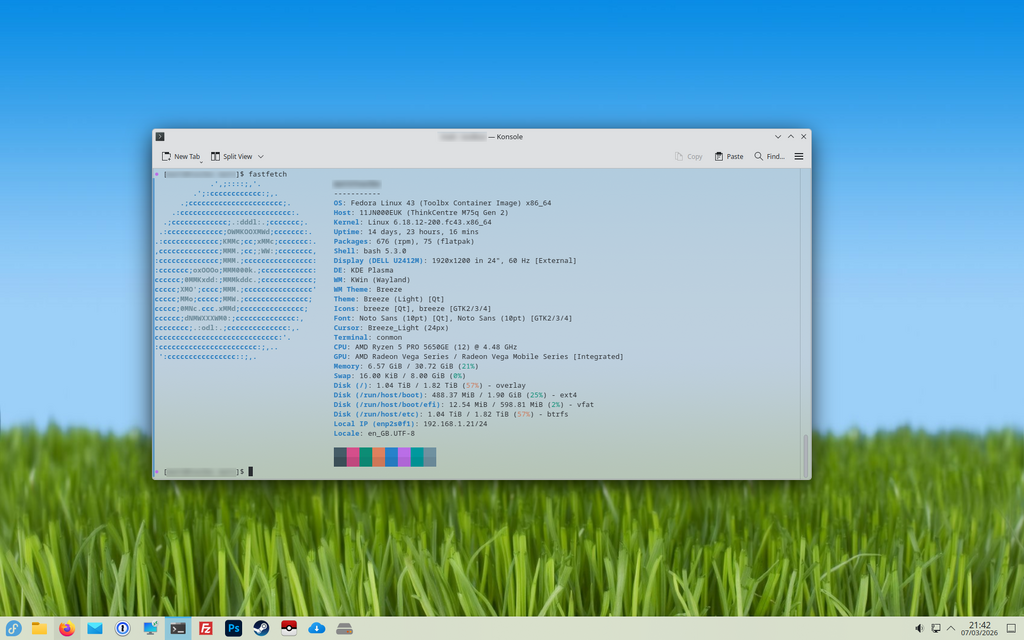Click the 'Local IP (enp2s0f1)' line
This screenshot has width=1024, height=640.
coord(410,424)
